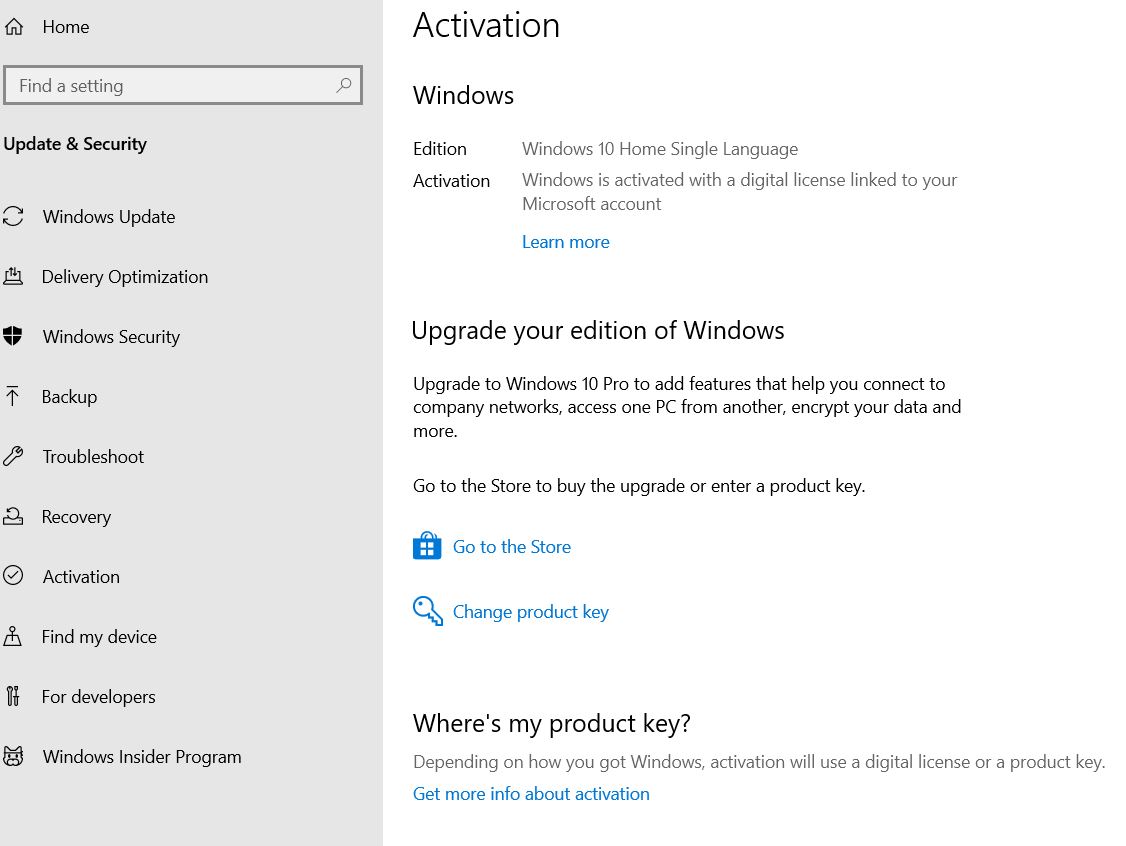Image resolution: width=1126 pixels, height=846 pixels.
Task: Click the Learn more link
Action: coord(566,242)
